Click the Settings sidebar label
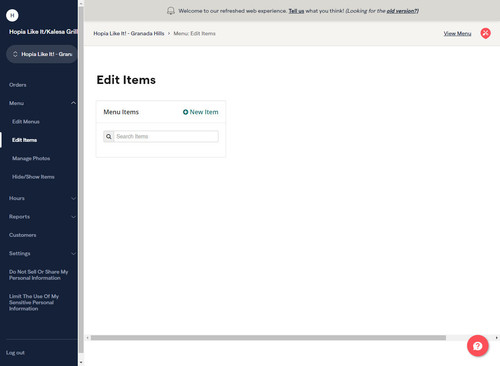Image resolution: width=500 pixels, height=366 pixels. click(x=19, y=254)
